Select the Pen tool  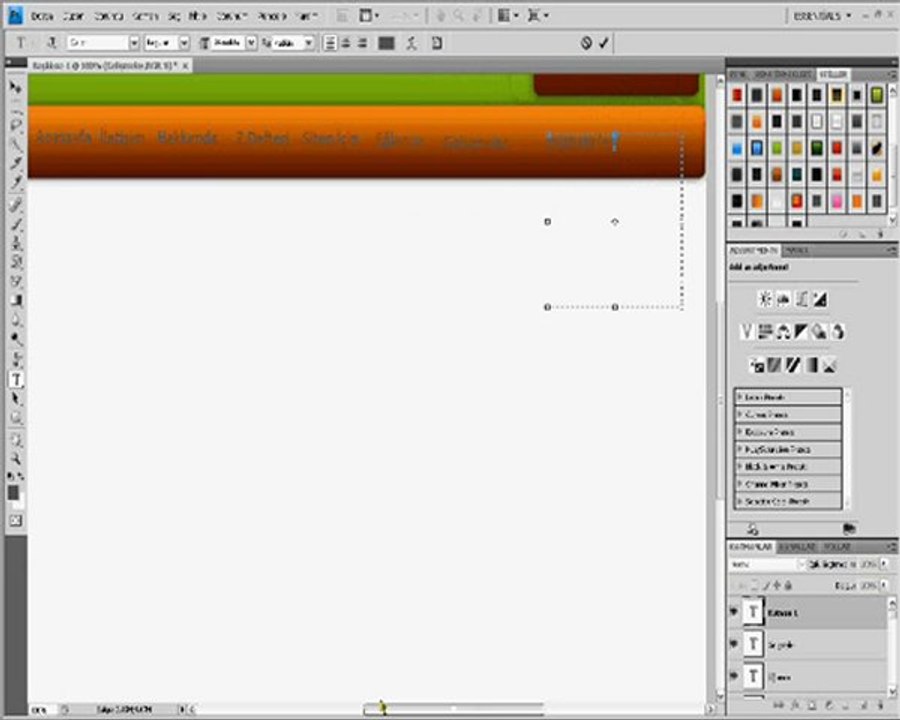click(16, 359)
